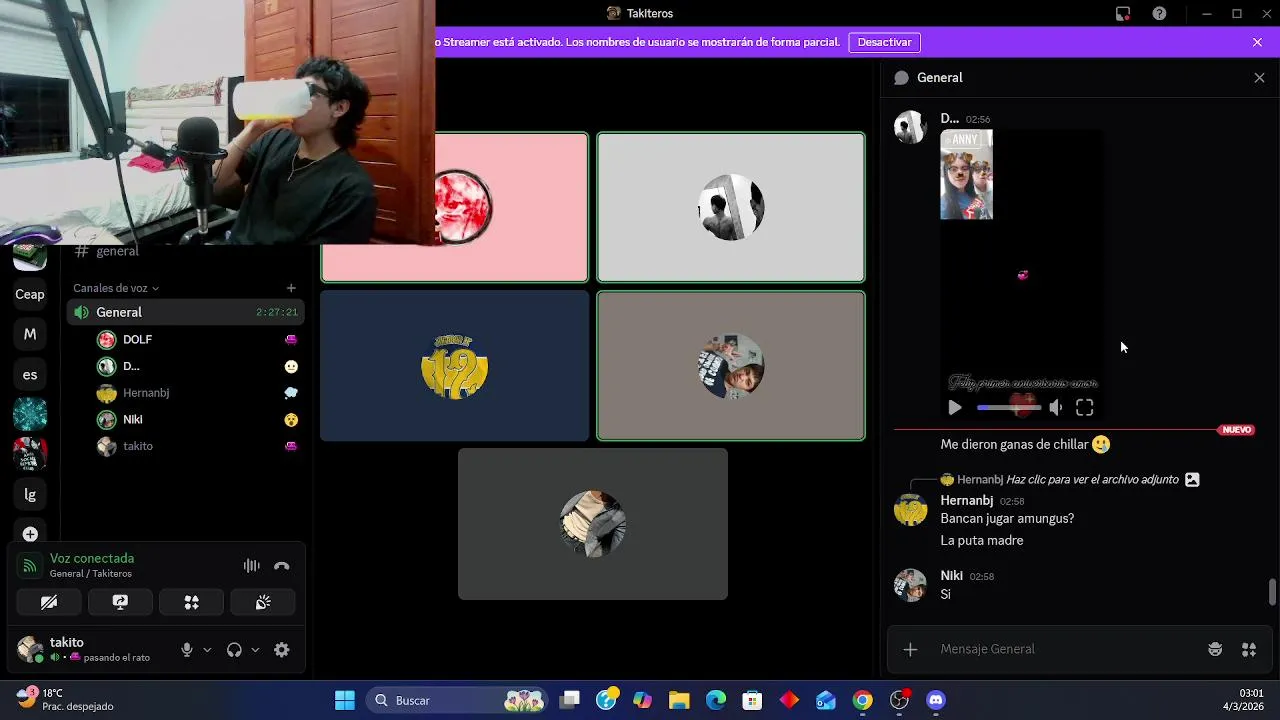
Task: Deafen using the headphones icon
Action: coord(234,650)
